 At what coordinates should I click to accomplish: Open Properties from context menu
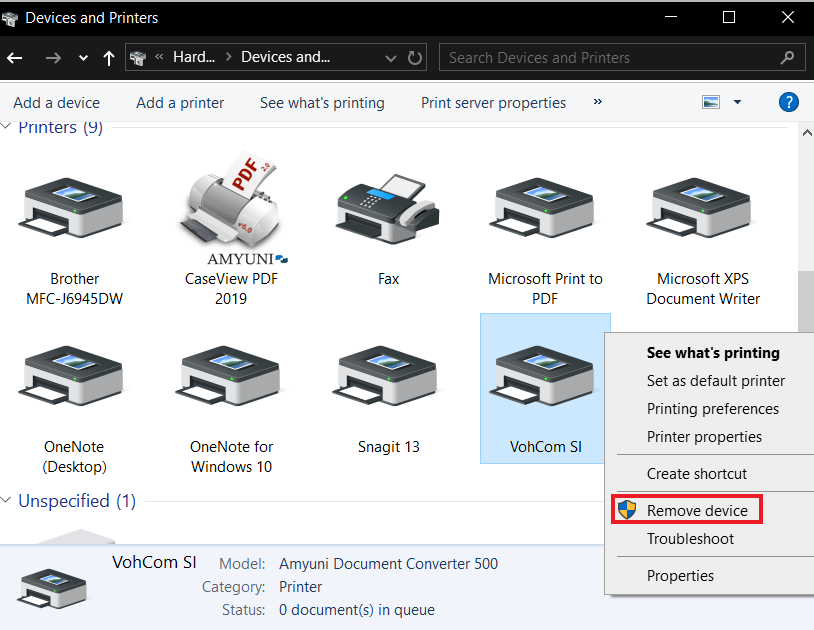(x=680, y=576)
